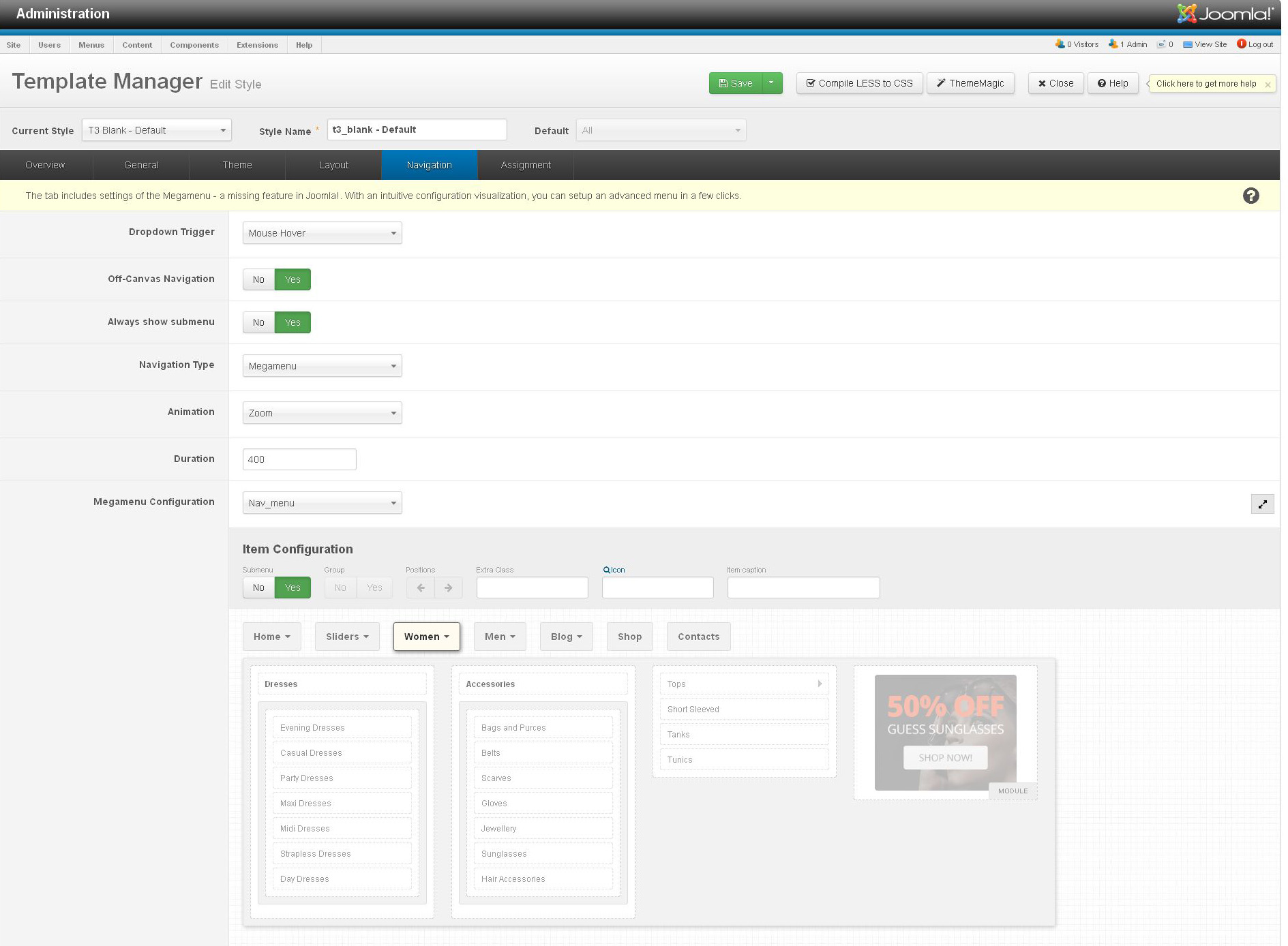
Task: Open the Dropdown Trigger select box
Action: (322, 233)
